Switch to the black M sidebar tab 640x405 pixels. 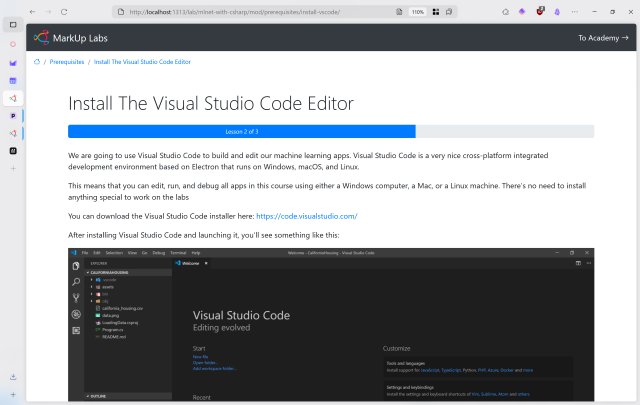pyautogui.click(x=13, y=151)
